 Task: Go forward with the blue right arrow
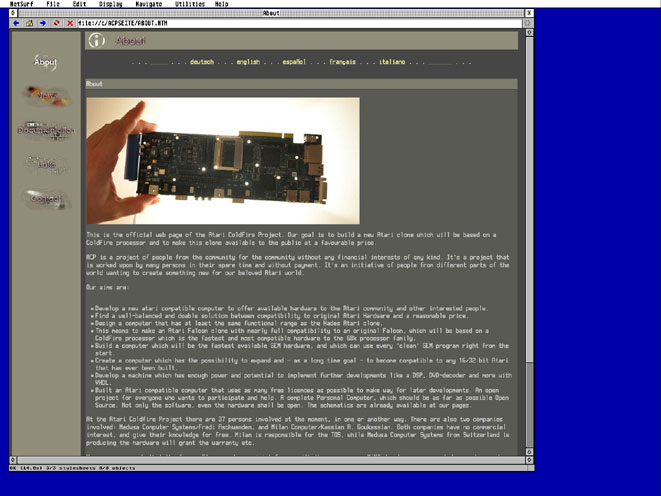(43, 23)
